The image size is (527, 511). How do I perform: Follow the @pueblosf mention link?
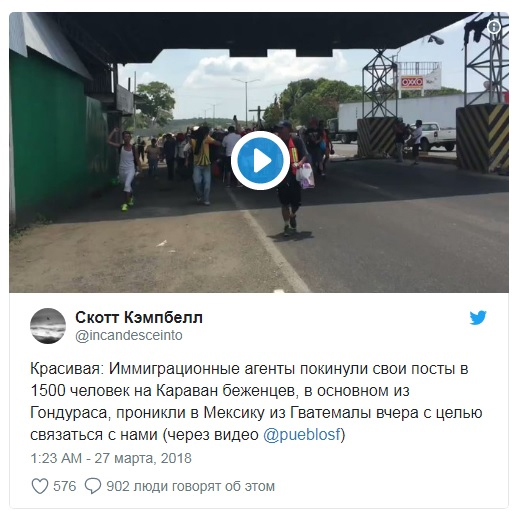pos(302,435)
